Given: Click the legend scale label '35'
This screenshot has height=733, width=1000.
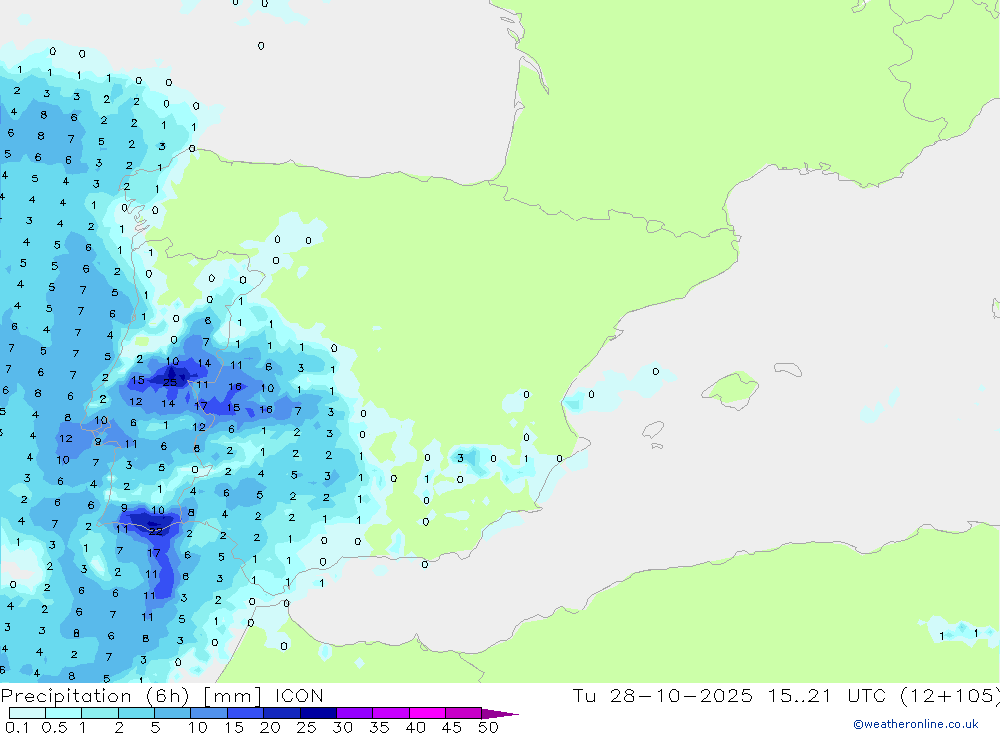Looking at the screenshot, I should [379, 727].
